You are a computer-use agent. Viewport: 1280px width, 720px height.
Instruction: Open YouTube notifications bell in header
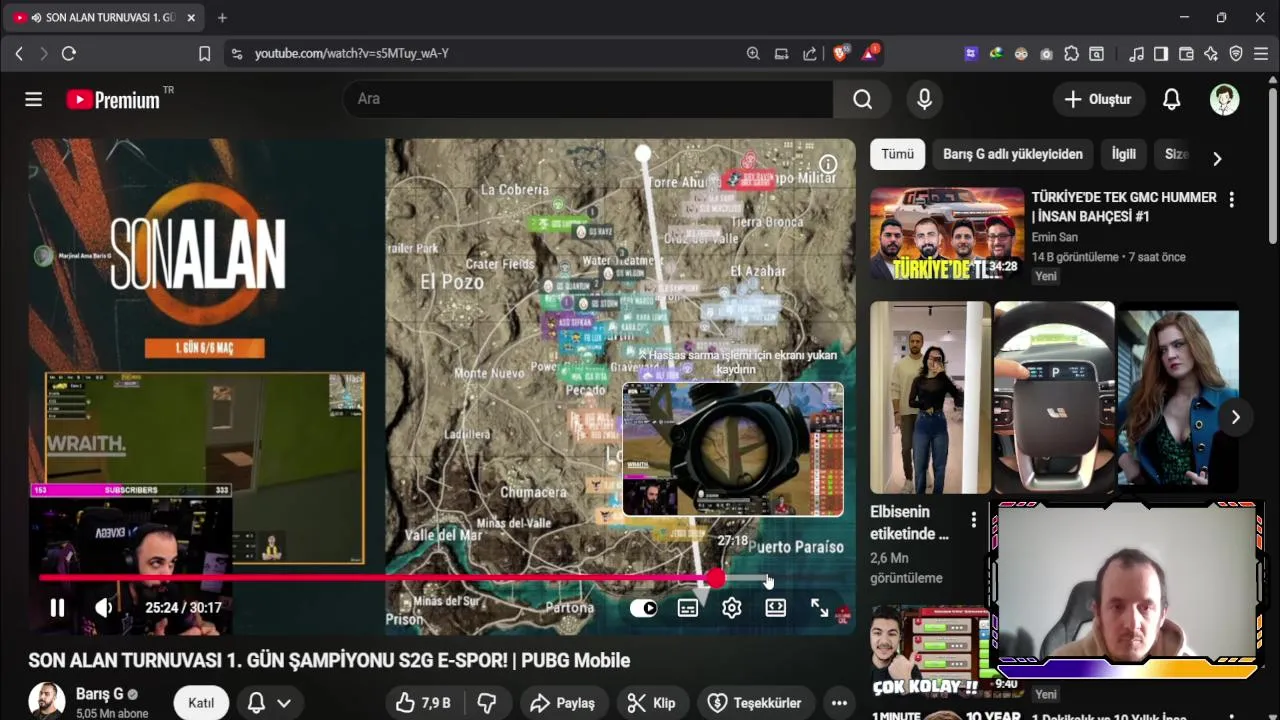coord(1171,99)
